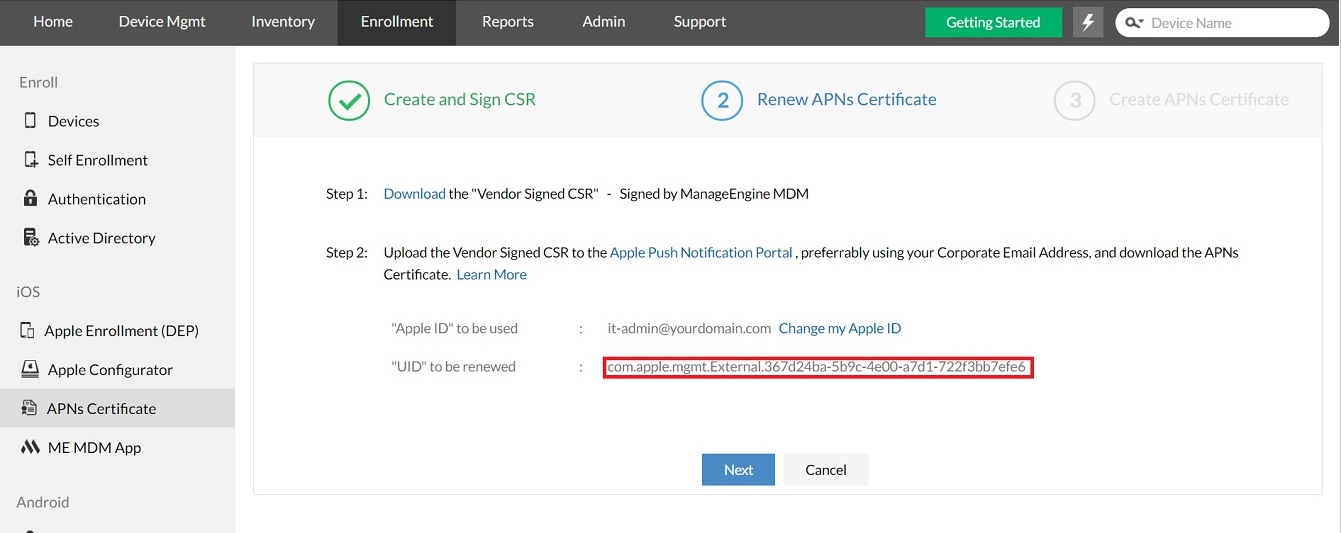Image resolution: width=1341 pixels, height=533 pixels.
Task: Download the Vendor Signed CSR
Action: [414, 194]
